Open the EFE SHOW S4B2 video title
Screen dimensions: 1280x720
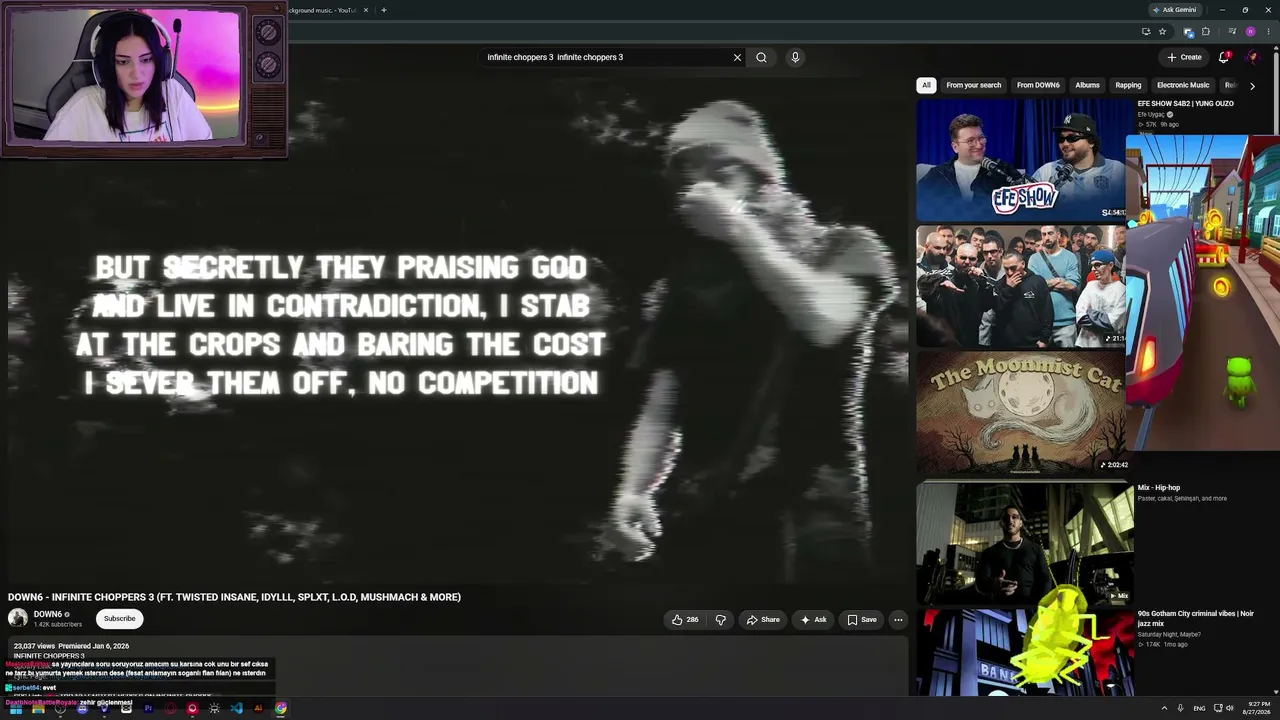click(1185, 104)
